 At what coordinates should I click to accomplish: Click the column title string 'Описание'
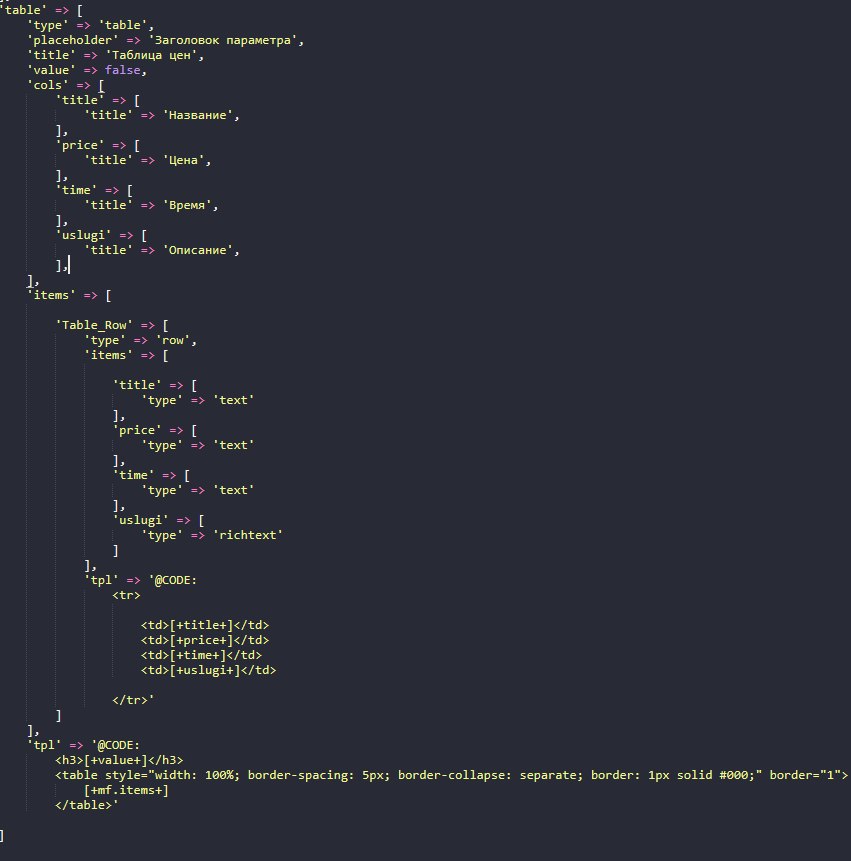click(x=198, y=250)
